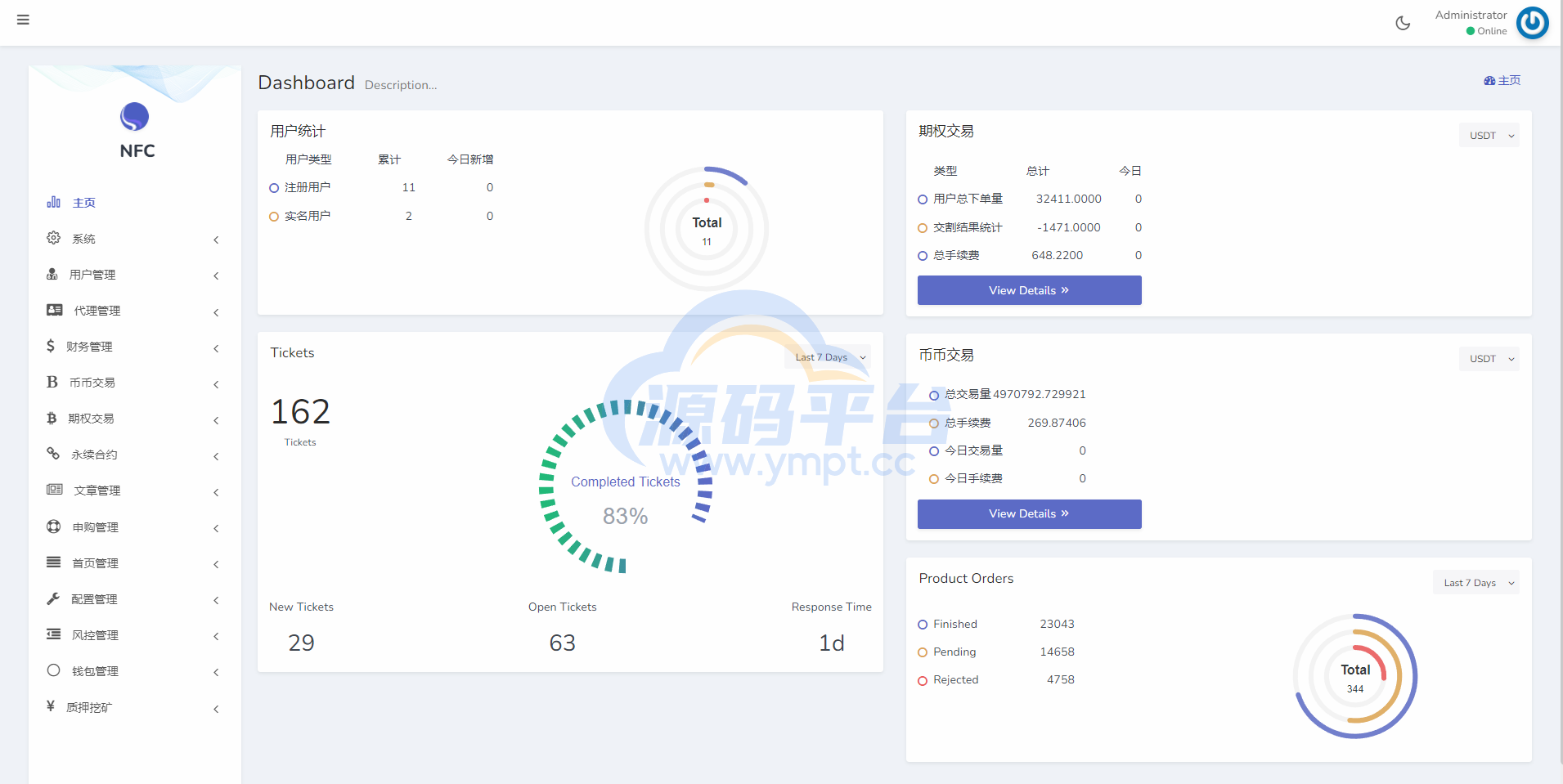The width and height of the screenshot is (1563, 784).
Task: Open the 用户管理 sidebar menu
Action: pyautogui.click(x=135, y=274)
